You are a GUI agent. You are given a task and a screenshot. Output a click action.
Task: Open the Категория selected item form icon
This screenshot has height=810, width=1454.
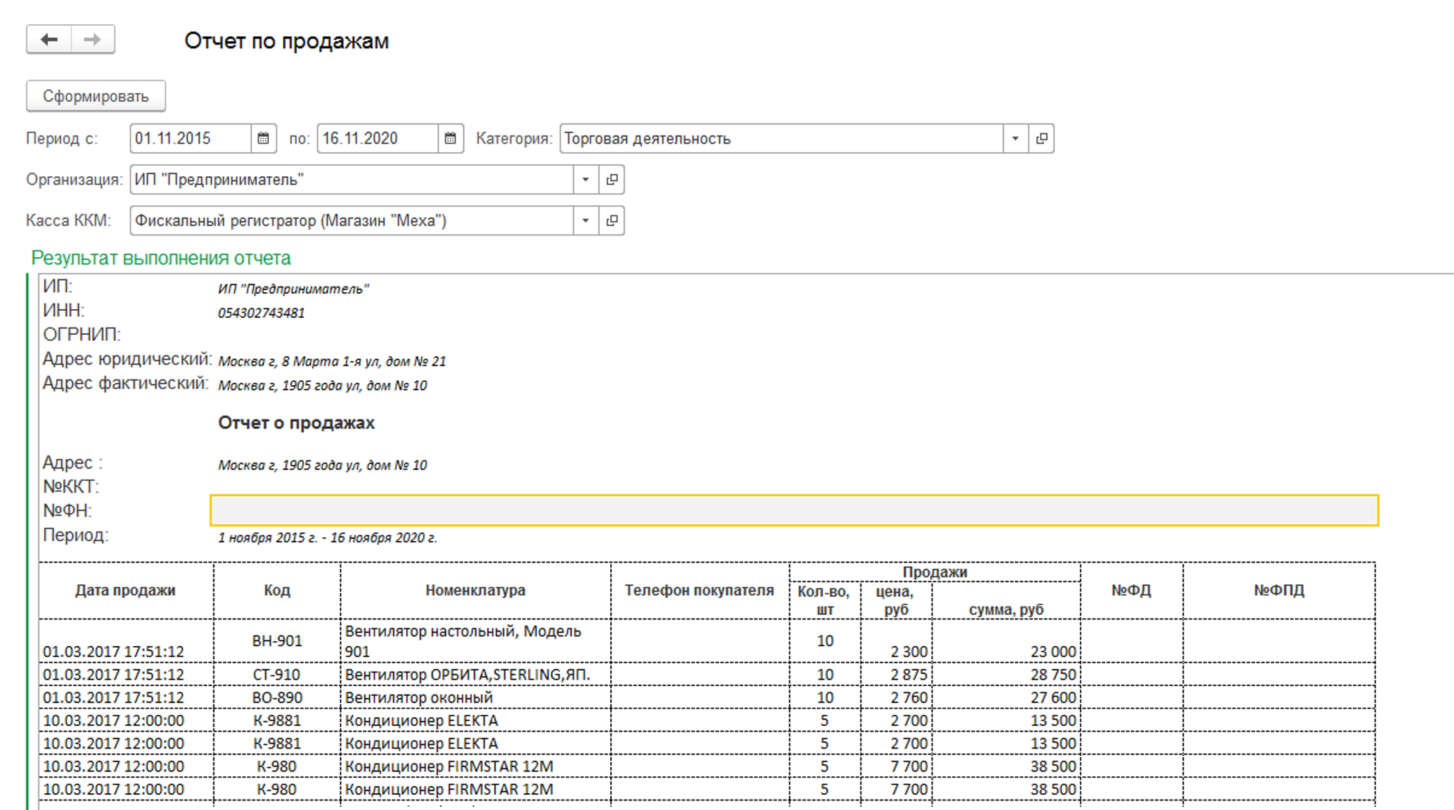tap(1042, 139)
